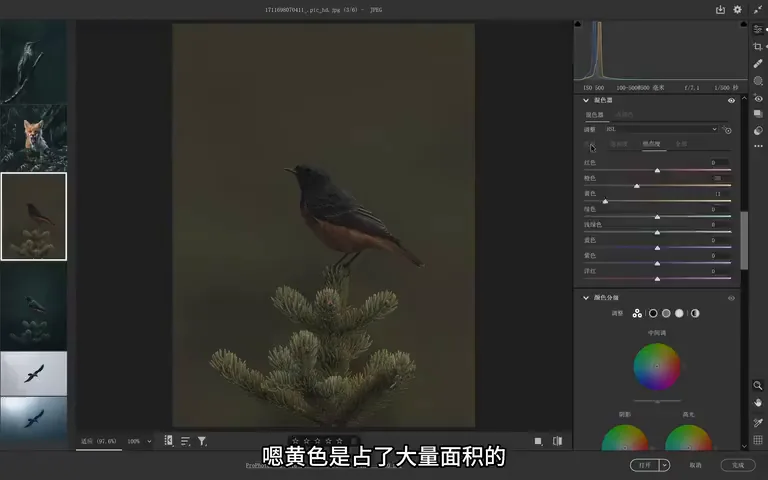Select the Red Eye removal tool

pos(758,98)
